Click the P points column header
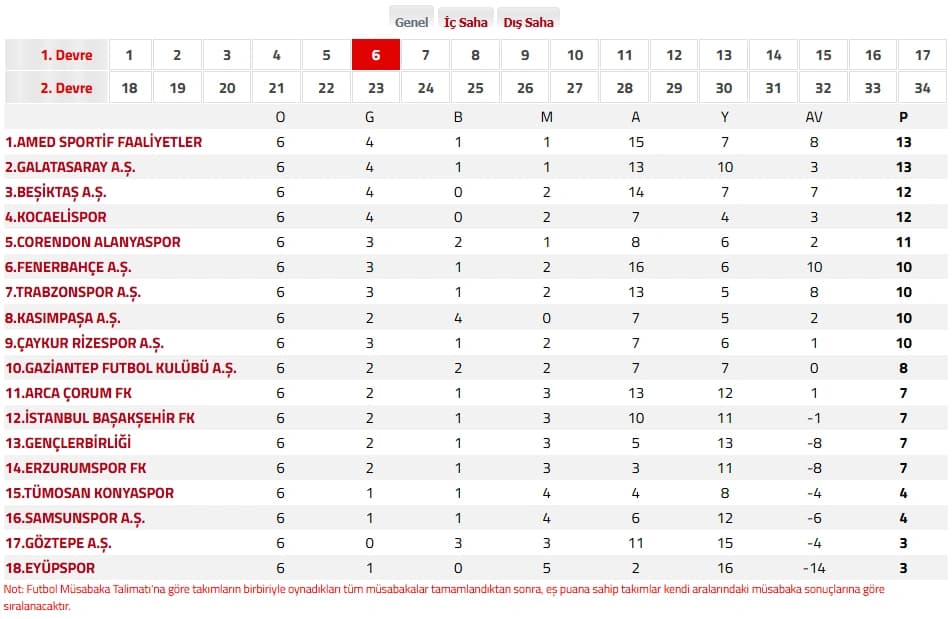The image size is (952, 619). pyautogui.click(x=903, y=117)
